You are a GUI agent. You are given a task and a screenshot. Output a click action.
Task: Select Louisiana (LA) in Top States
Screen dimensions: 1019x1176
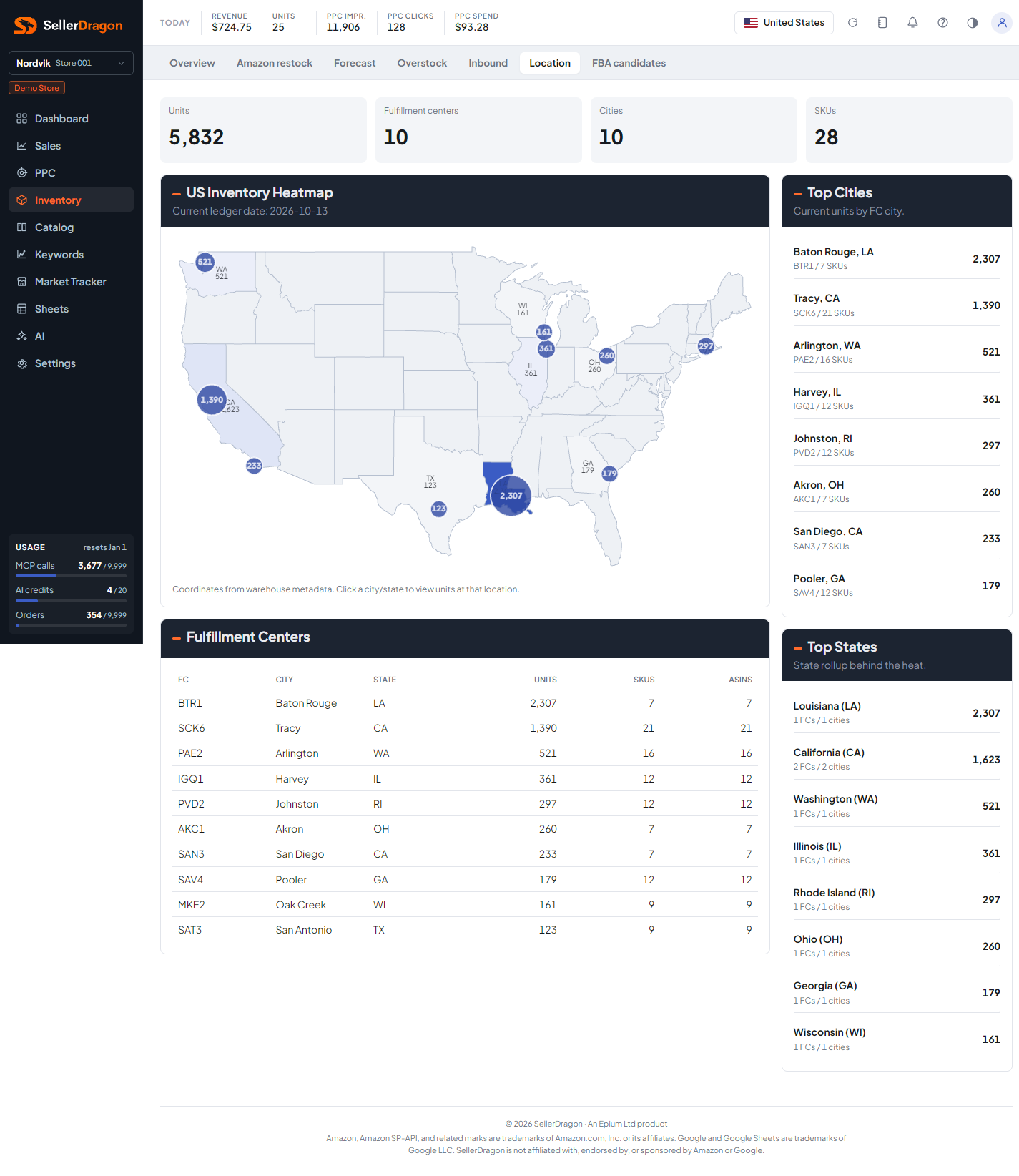coord(897,712)
